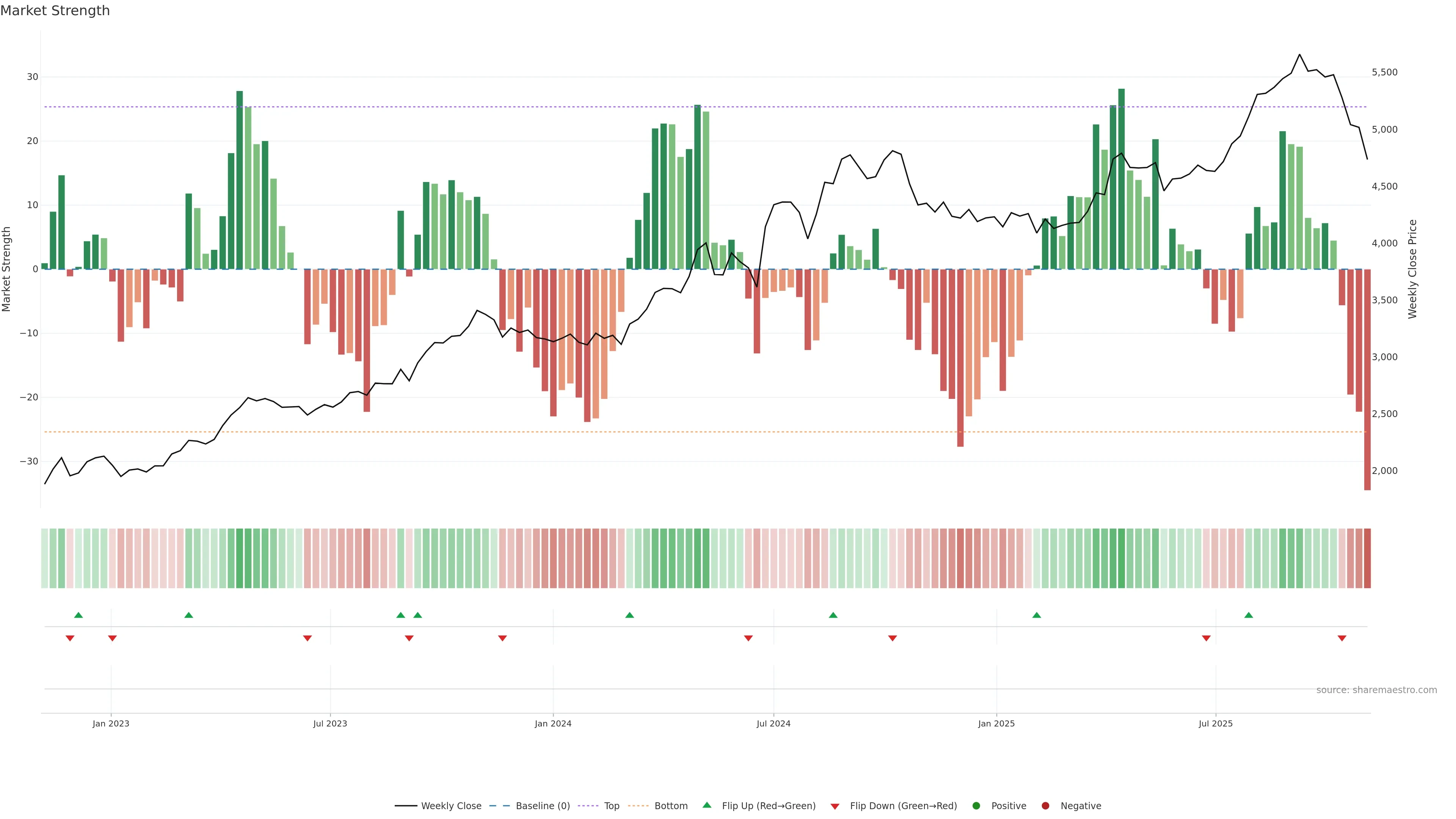The image size is (1456, 819).
Task: Click the Negative red dot legend icon
Action: (1045, 806)
